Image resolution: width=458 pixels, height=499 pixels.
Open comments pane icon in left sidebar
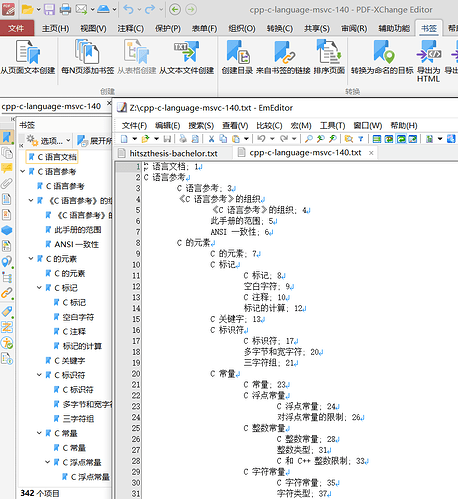(x=7, y=168)
